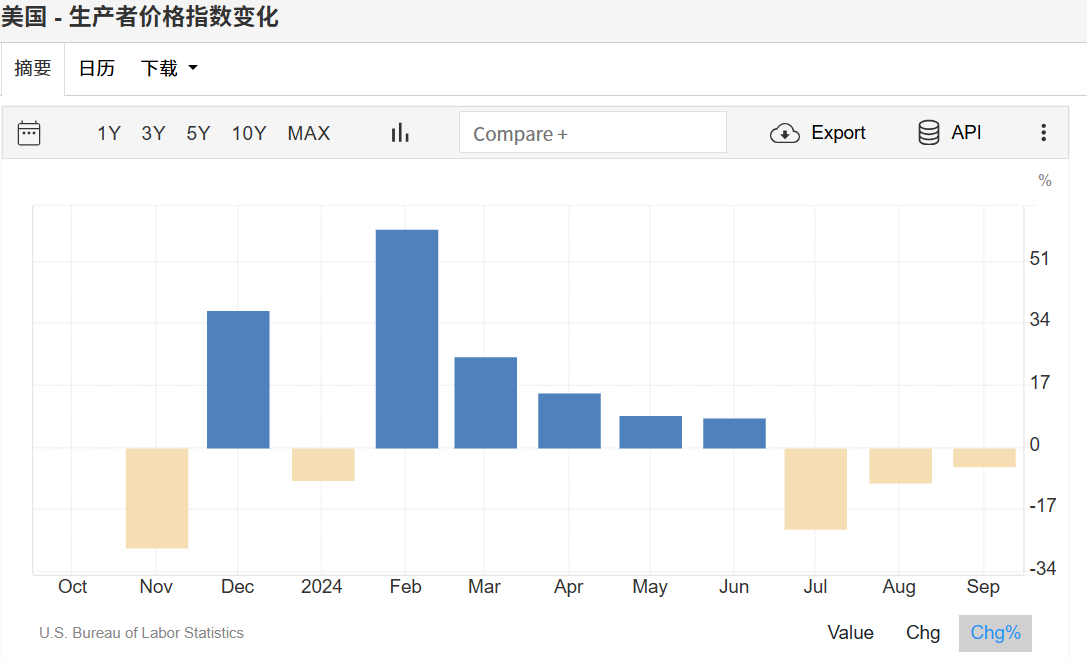Open the 日历 tab
Viewport: 1087px width, 660px height.
click(97, 68)
